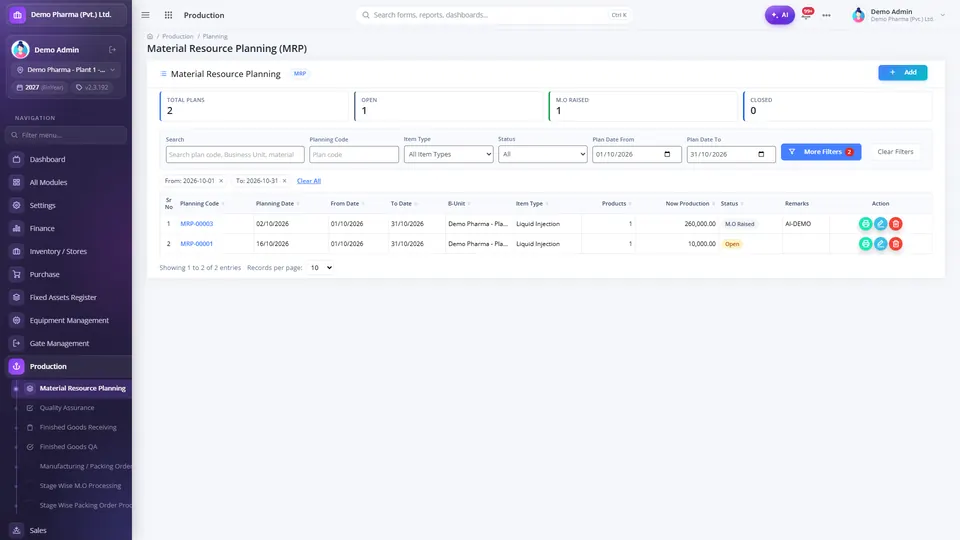The image size is (960, 540).
Task: Collapse the Production sidebar section
Action: (x=68, y=366)
